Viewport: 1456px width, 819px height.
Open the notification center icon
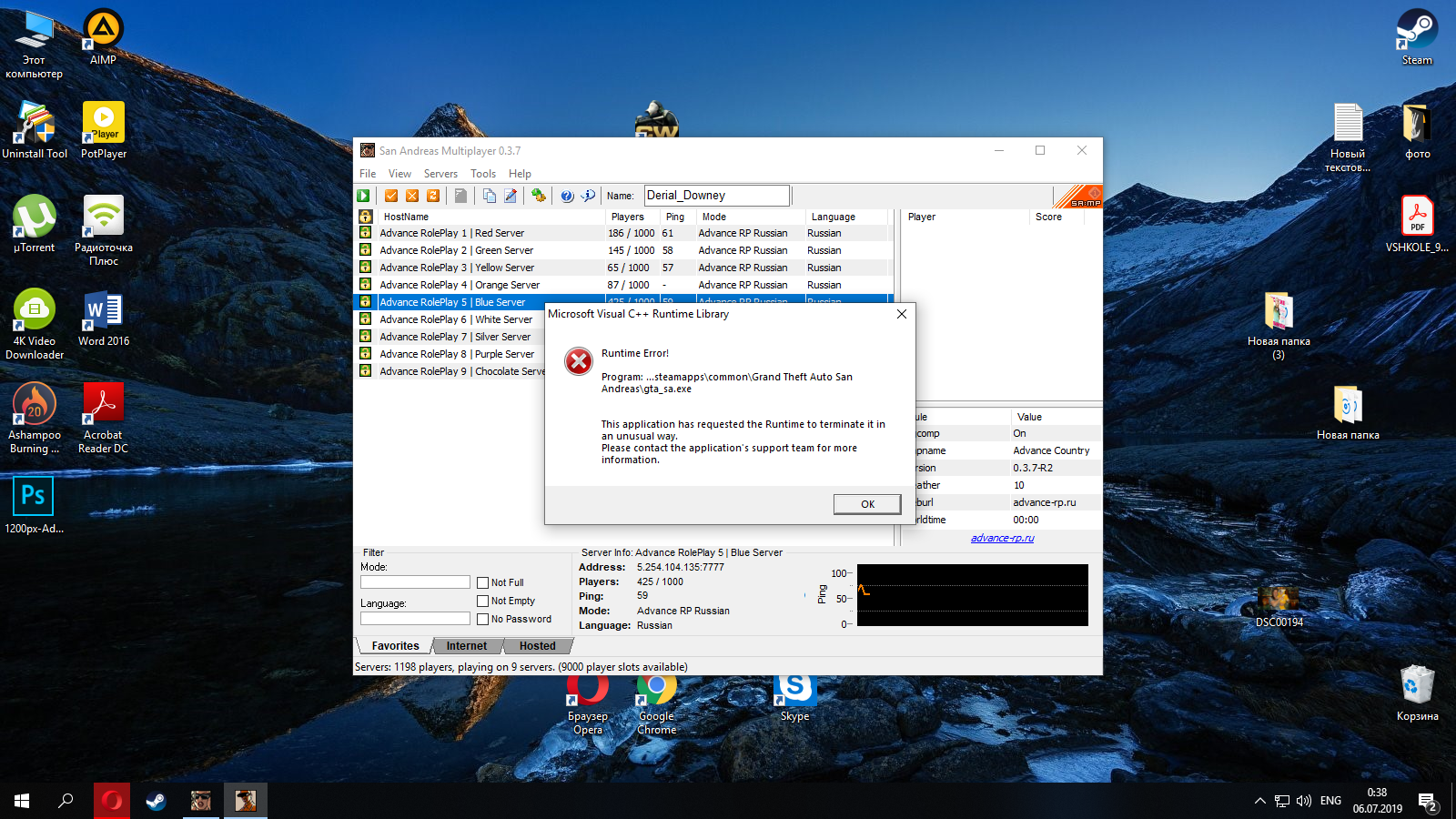pos(1428,802)
